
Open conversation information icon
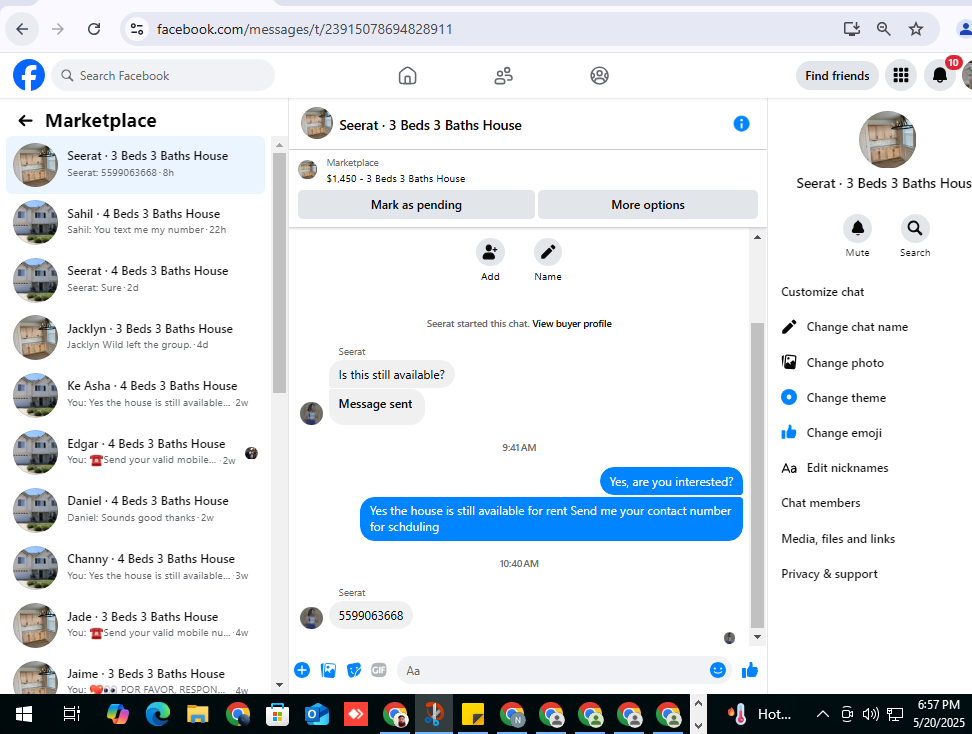[x=741, y=124]
